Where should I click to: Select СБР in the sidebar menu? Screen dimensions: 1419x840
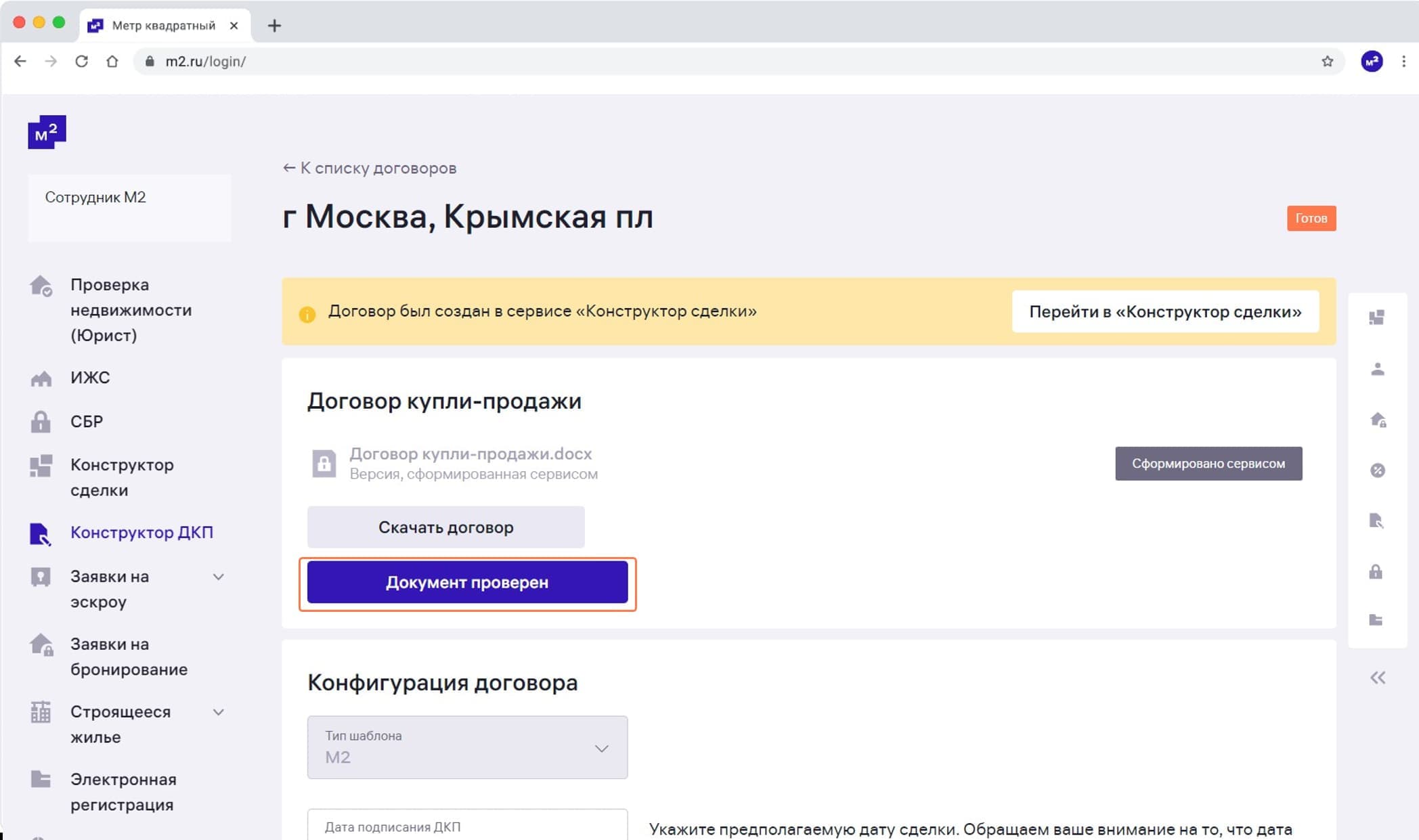(87, 422)
